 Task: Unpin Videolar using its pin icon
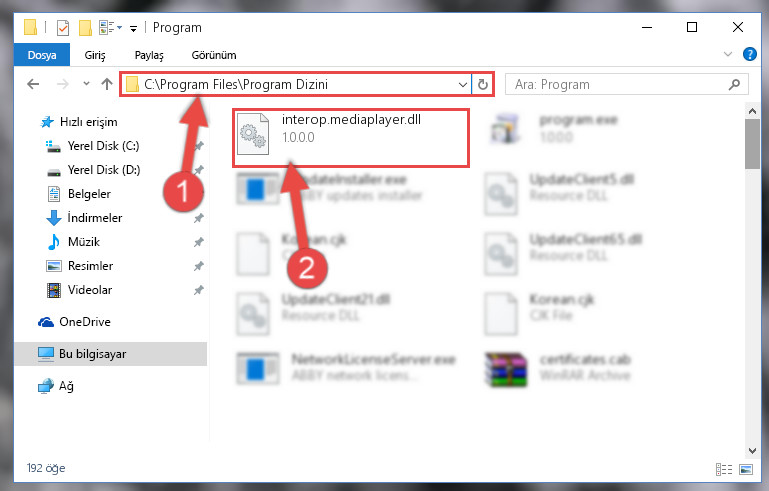(x=199, y=290)
